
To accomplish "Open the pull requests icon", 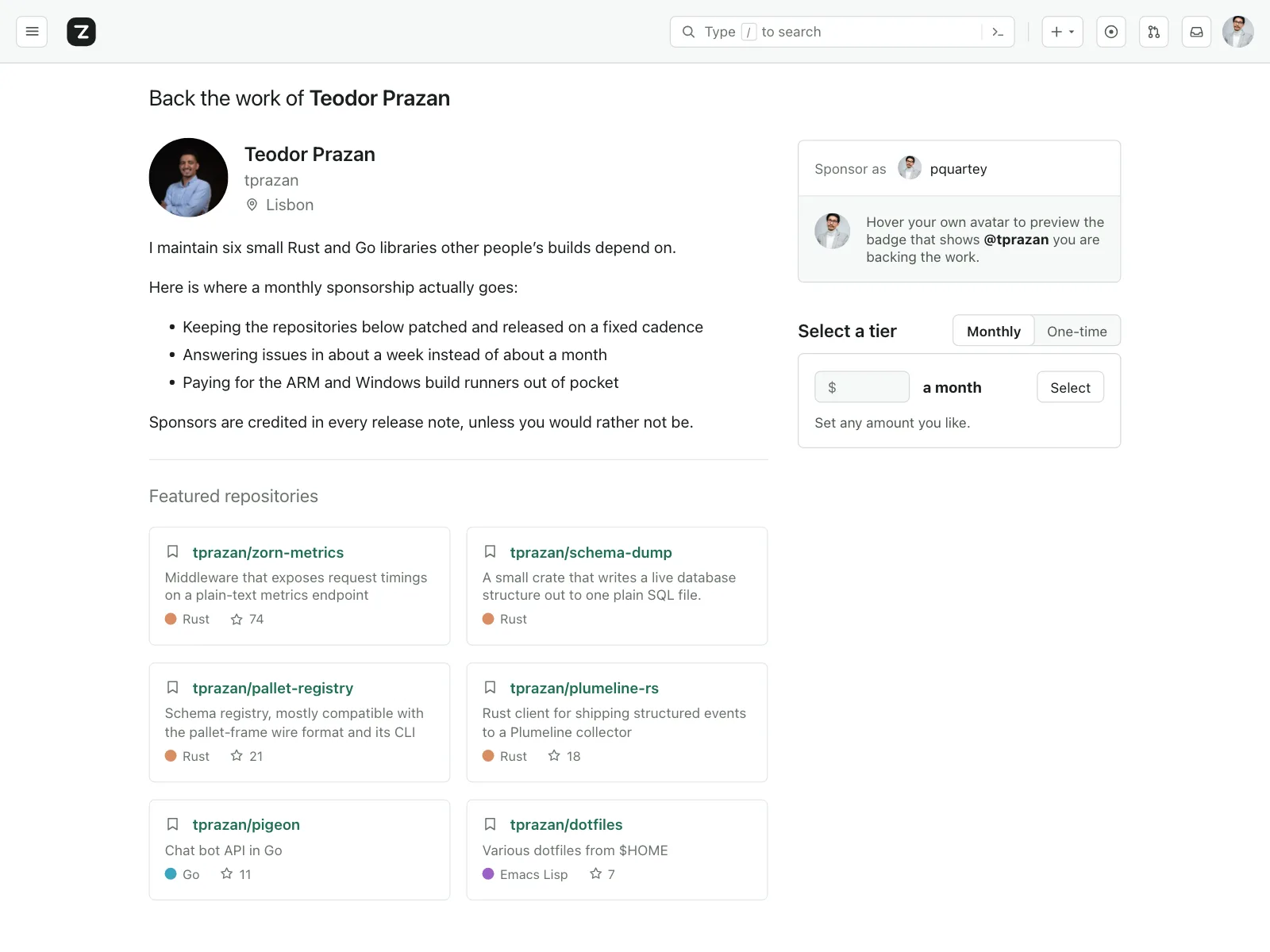I will coord(1153,32).
